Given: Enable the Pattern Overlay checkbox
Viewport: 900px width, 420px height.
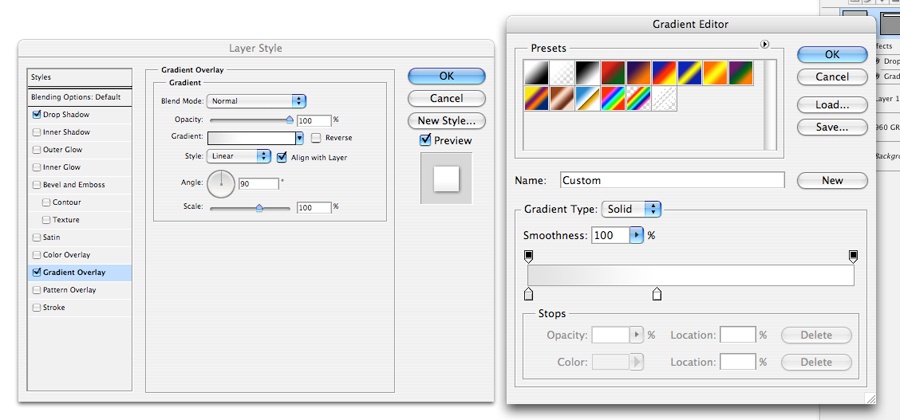Looking at the screenshot, I should (x=37, y=290).
